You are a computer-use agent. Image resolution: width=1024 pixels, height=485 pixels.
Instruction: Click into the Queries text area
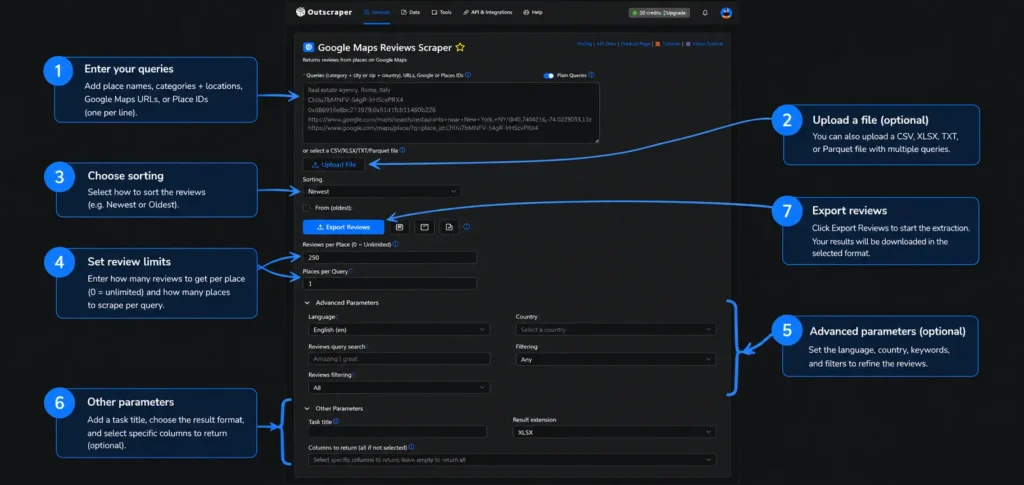coord(451,113)
